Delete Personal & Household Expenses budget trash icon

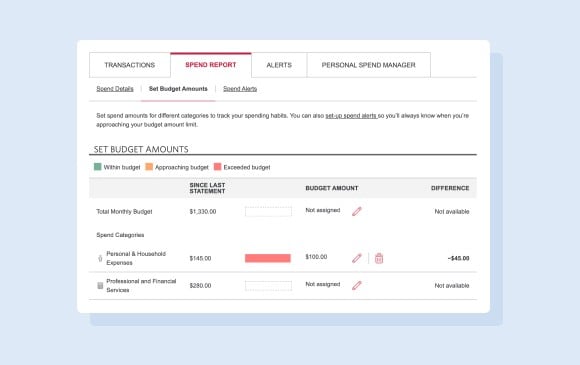[x=379, y=258]
